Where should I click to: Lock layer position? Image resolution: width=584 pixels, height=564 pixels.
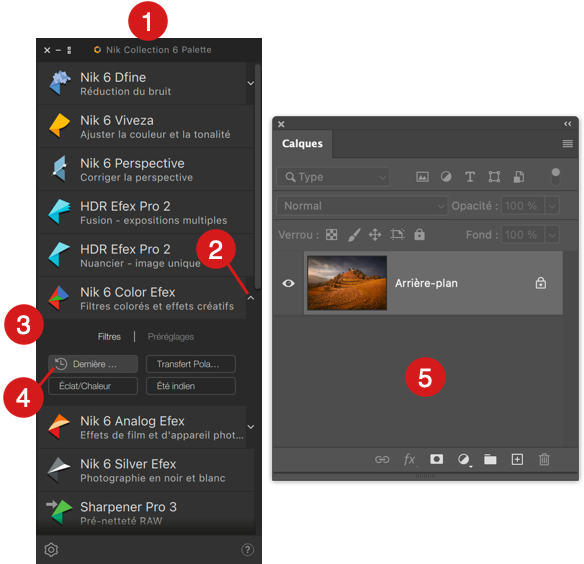375,235
